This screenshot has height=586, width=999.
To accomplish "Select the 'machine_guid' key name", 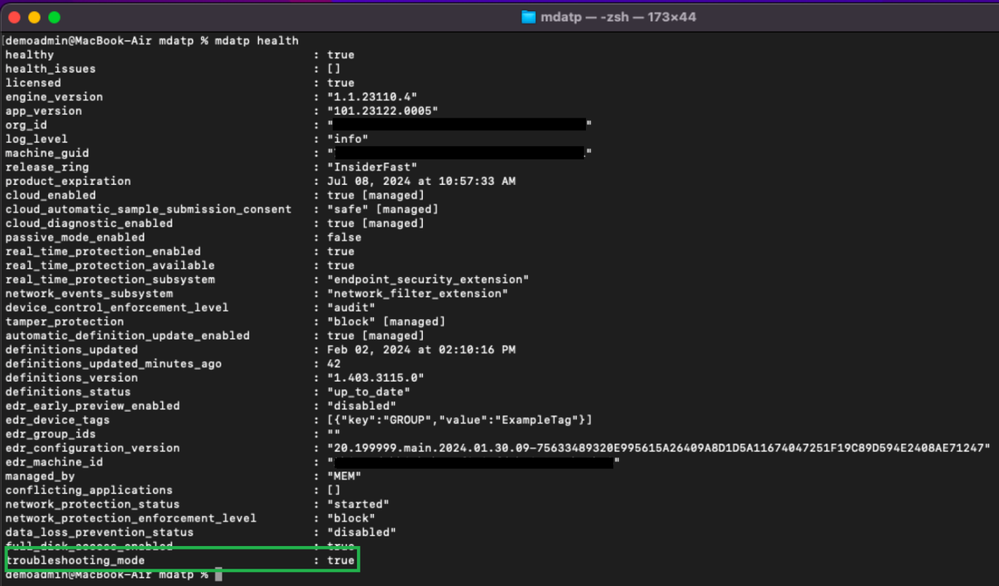I will (47, 153).
